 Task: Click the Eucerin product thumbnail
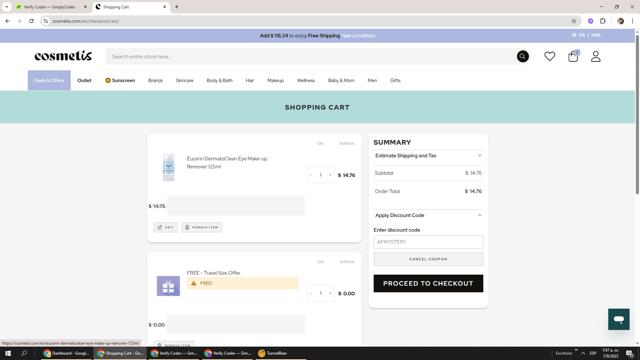(168, 167)
